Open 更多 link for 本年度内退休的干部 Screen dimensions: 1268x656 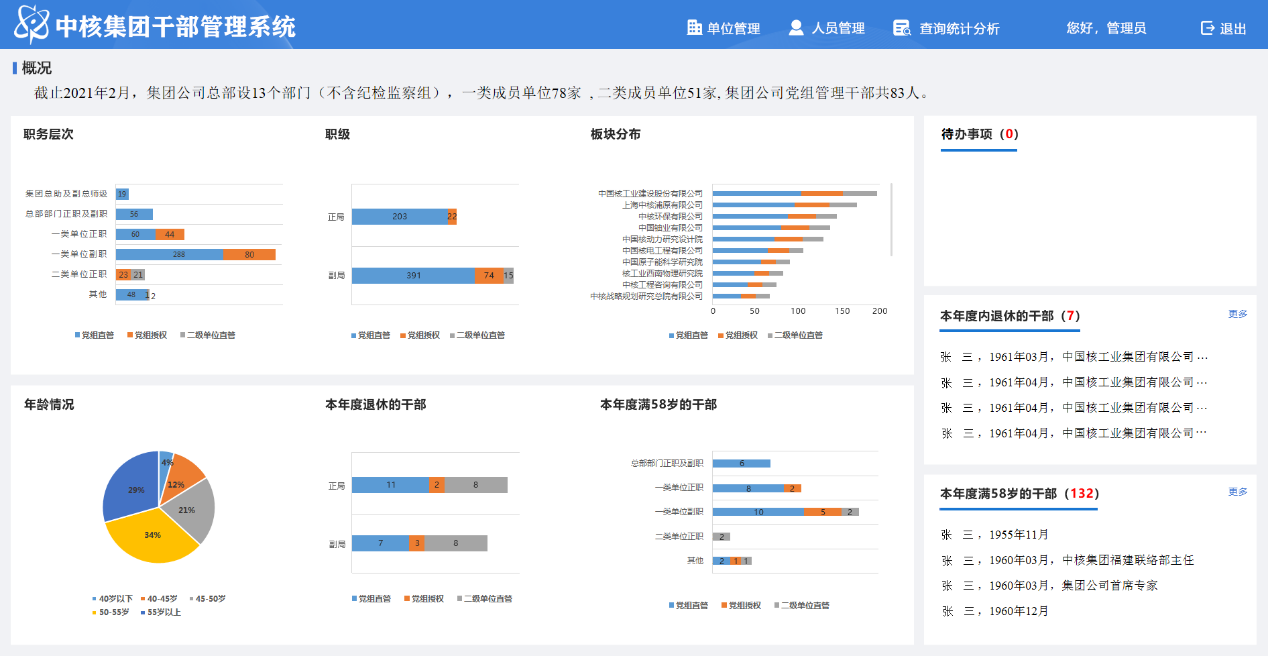(1238, 314)
